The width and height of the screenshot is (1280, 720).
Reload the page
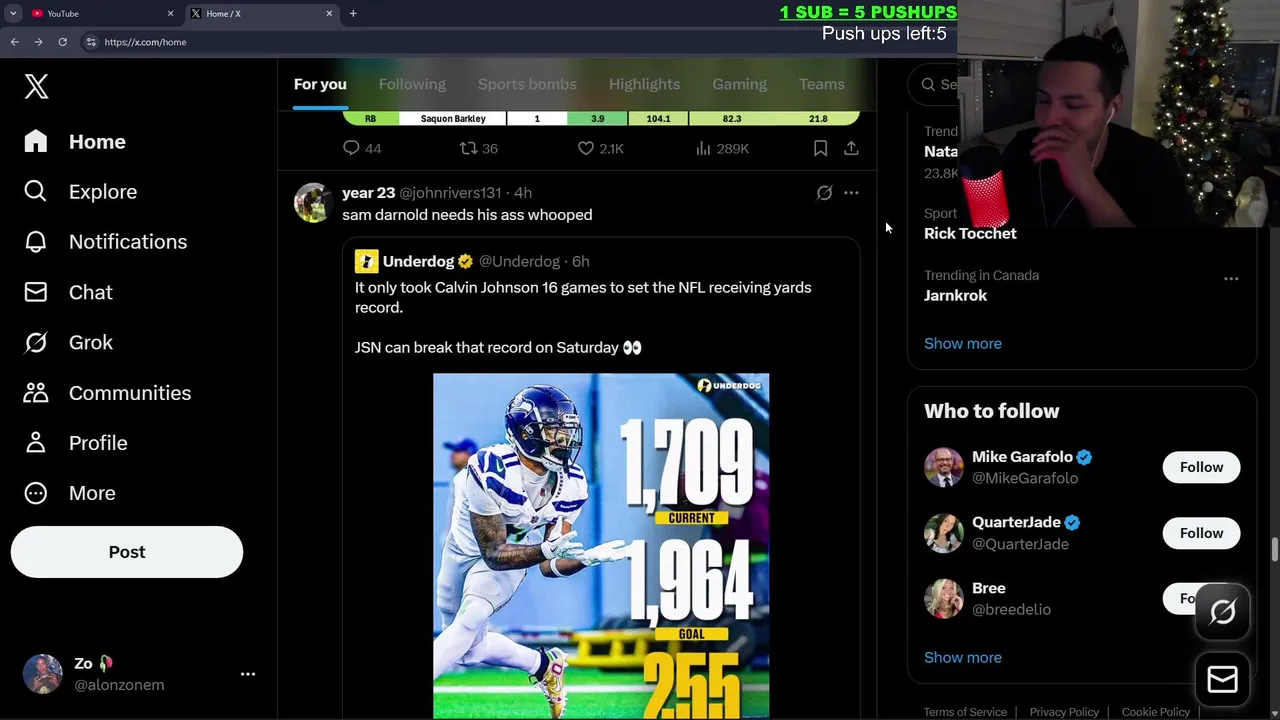(x=62, y=42)
